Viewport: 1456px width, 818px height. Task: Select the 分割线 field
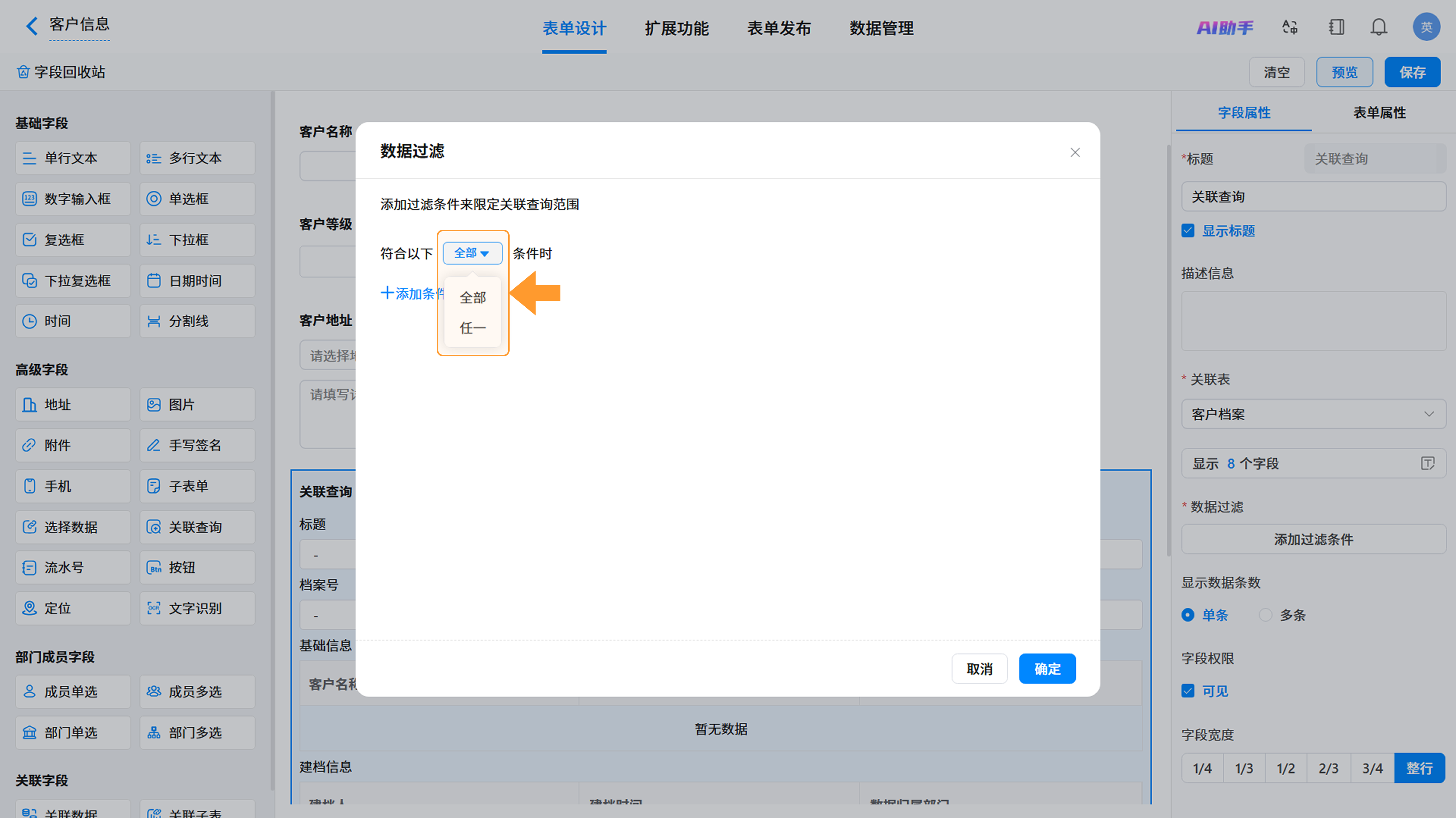197,321
